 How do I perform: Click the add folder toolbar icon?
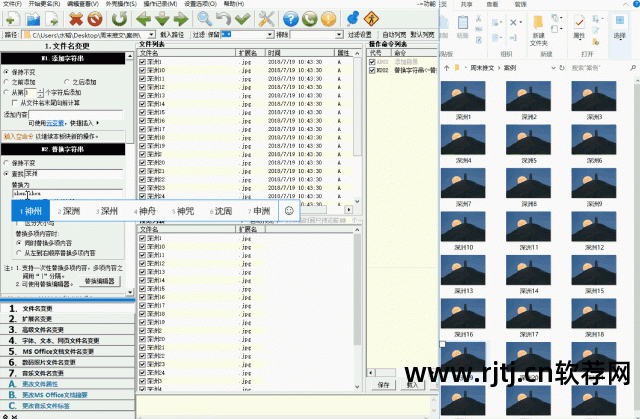[32, 19]
